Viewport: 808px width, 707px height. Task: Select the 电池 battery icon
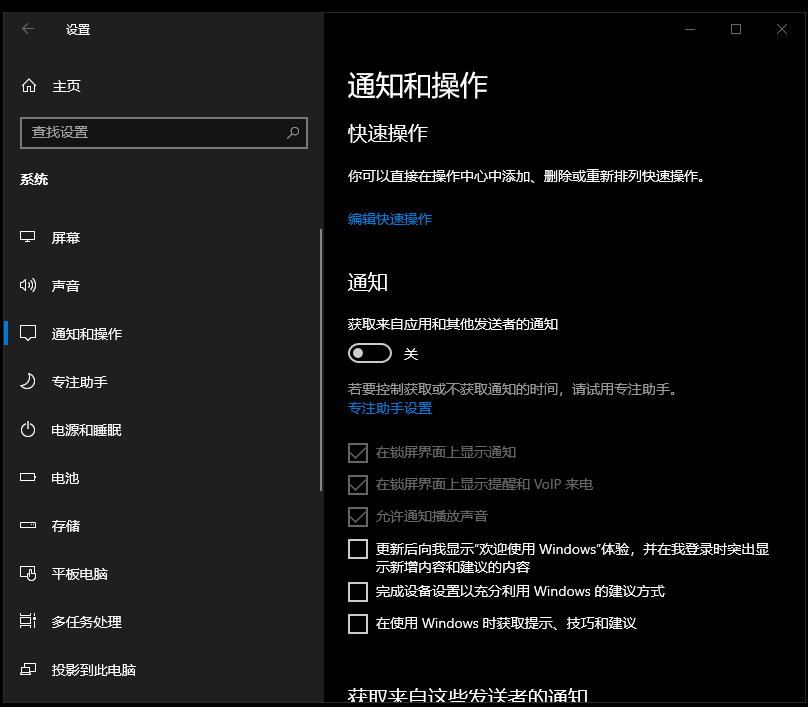point(28,478)
